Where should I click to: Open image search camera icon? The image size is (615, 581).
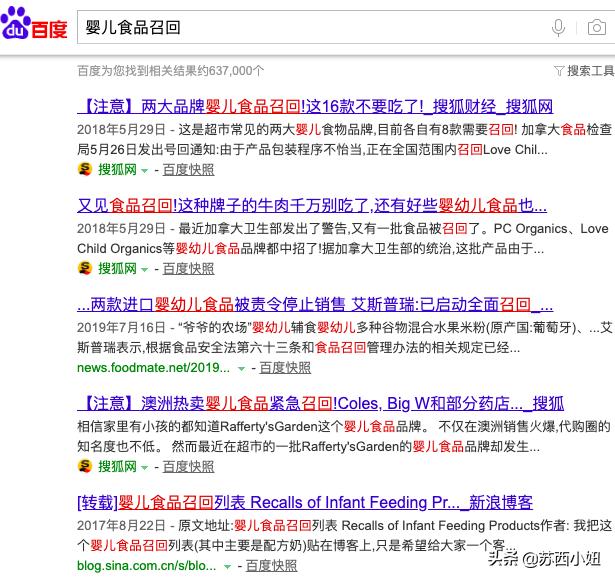pyautogui.click(x=597, y=27)
